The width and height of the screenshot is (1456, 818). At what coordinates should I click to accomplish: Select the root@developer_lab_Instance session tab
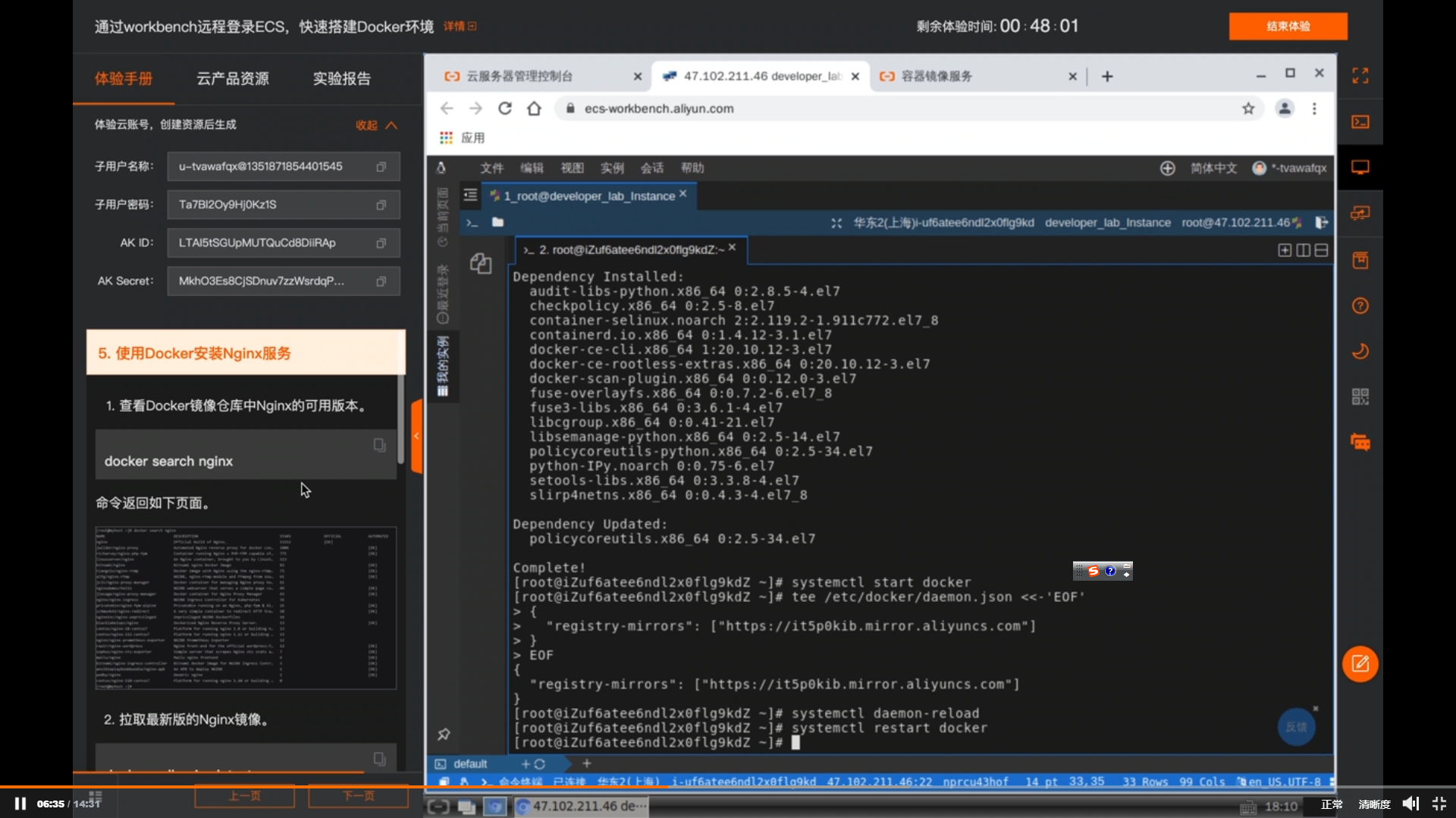589,196
